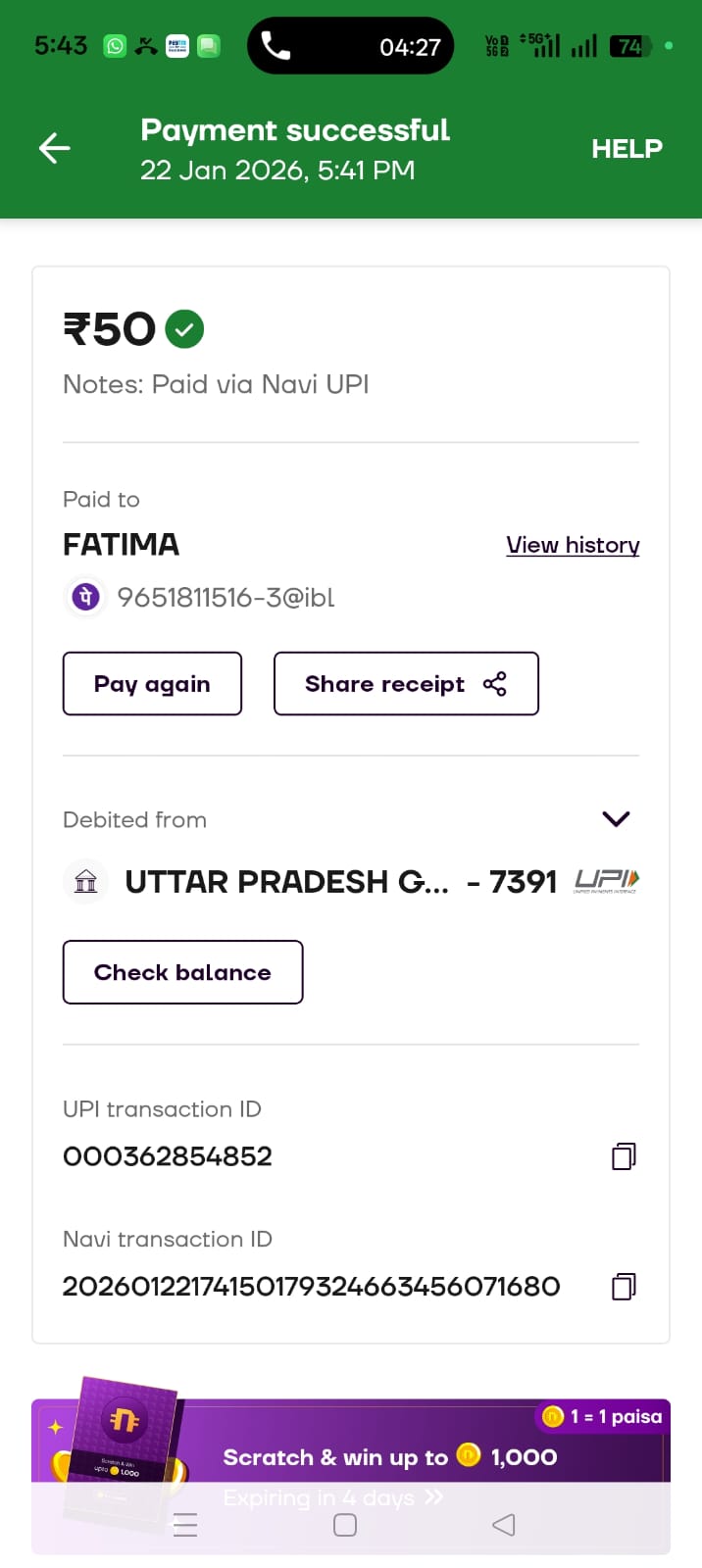Tap the back arrow icon
Screen dimensions: 702x1568
[x=55, y=148]
